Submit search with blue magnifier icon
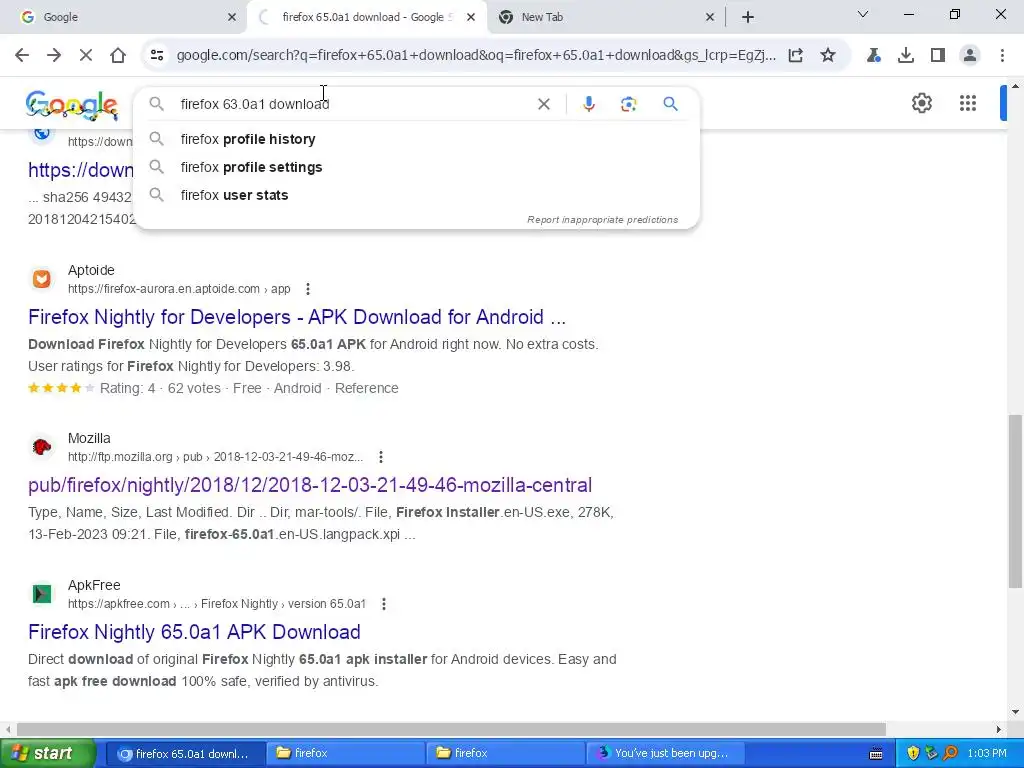The height and width of the screenshot is (768, 1024). (670, 104)
